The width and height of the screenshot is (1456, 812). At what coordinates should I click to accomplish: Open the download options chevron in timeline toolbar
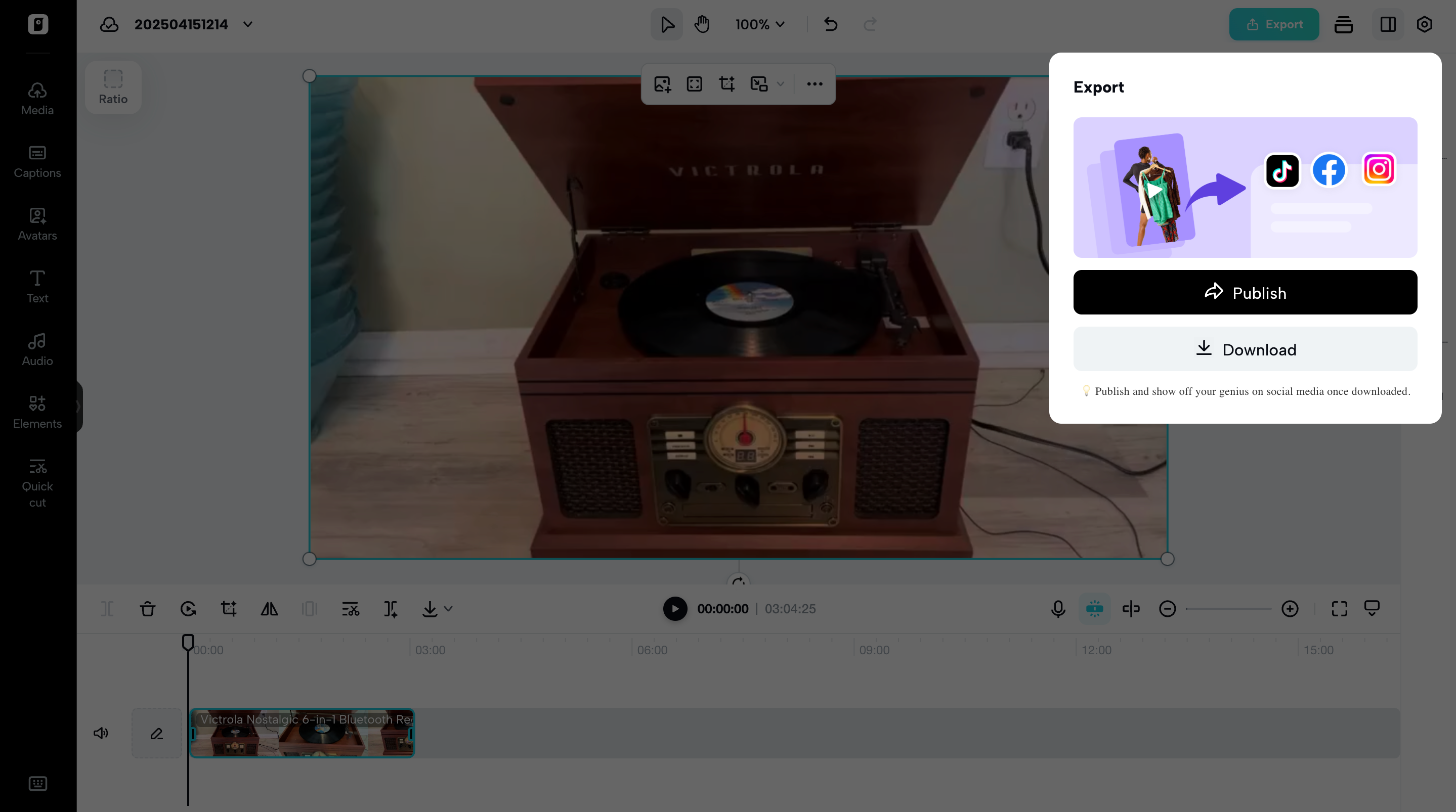point(448,609)
